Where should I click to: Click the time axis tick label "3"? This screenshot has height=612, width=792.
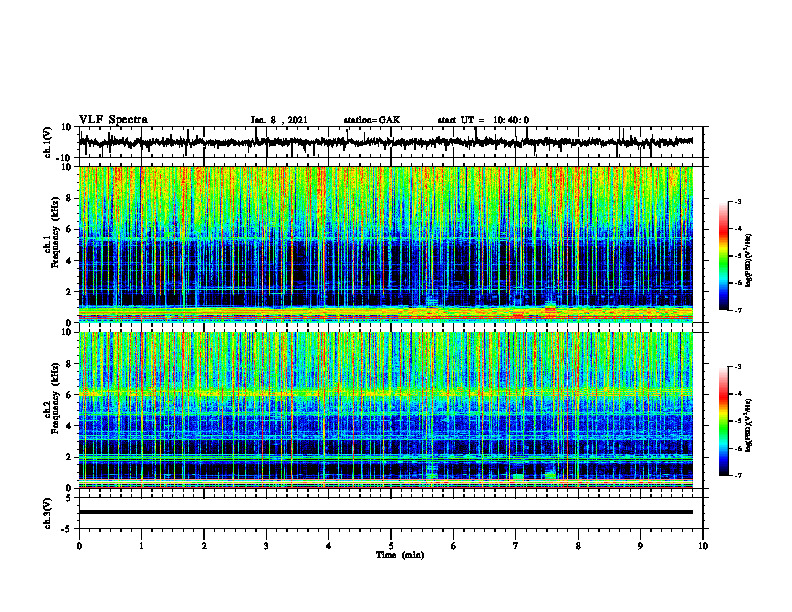266,546
